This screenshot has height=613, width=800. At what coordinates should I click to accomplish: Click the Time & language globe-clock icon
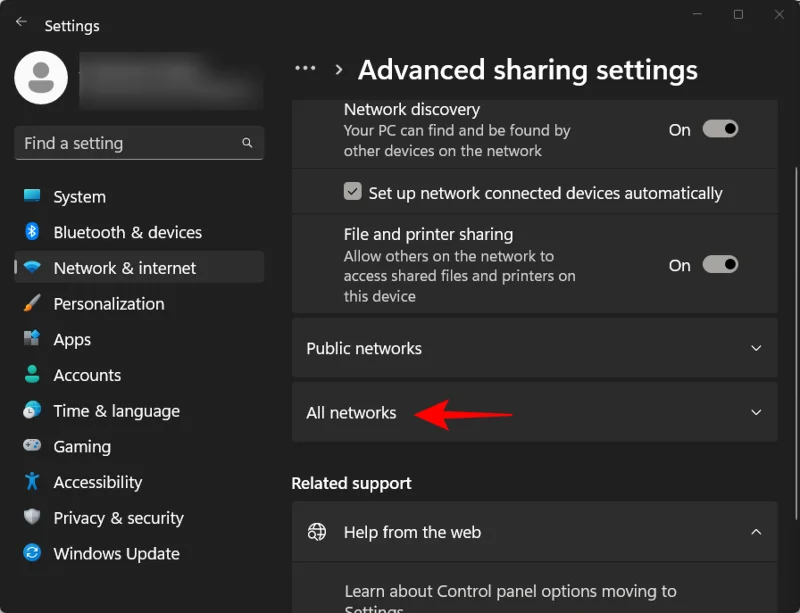(32, 410)
